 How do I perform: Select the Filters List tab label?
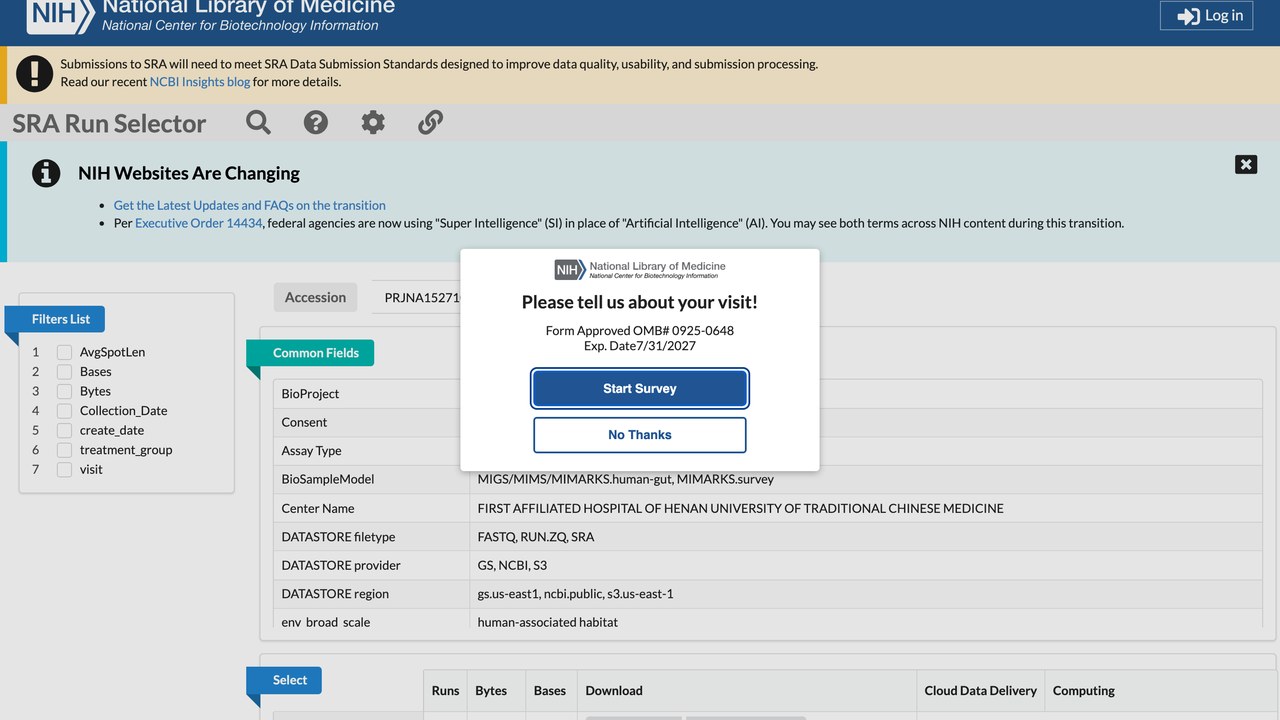61,319
